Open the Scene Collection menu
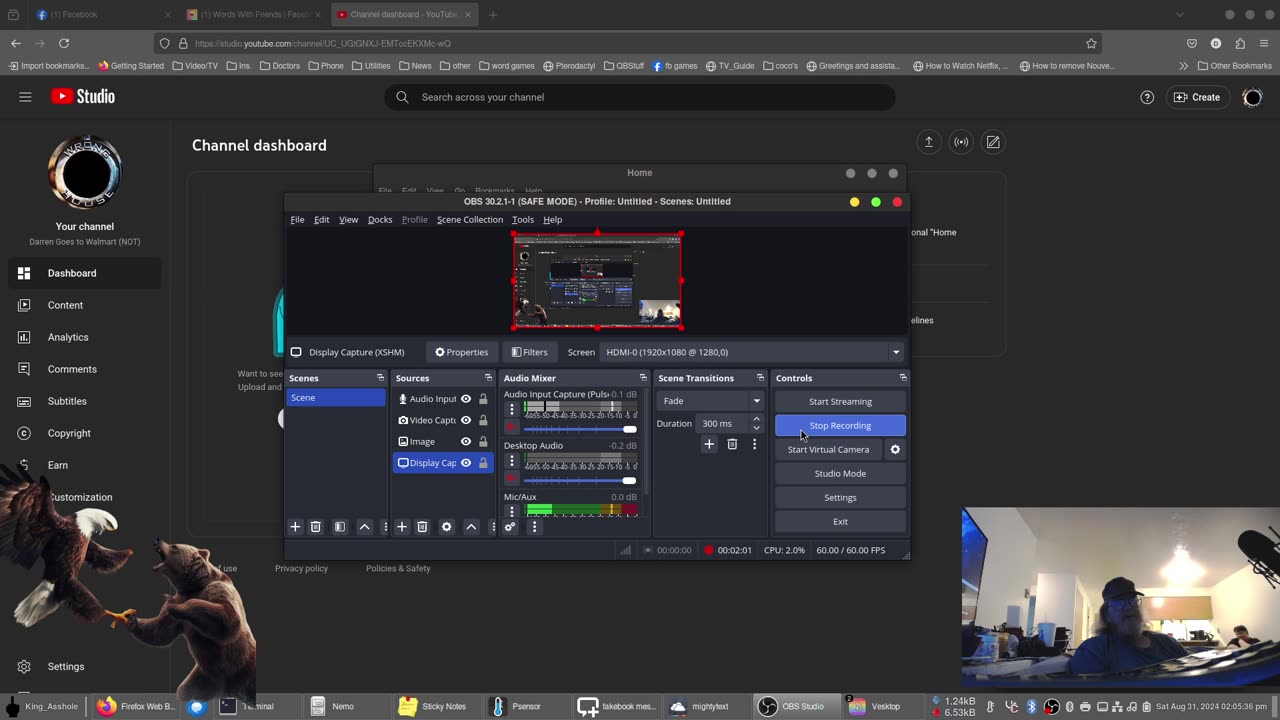Image resolution: width=1280 pixels, height=720 pixels. (x=470, y=220)
